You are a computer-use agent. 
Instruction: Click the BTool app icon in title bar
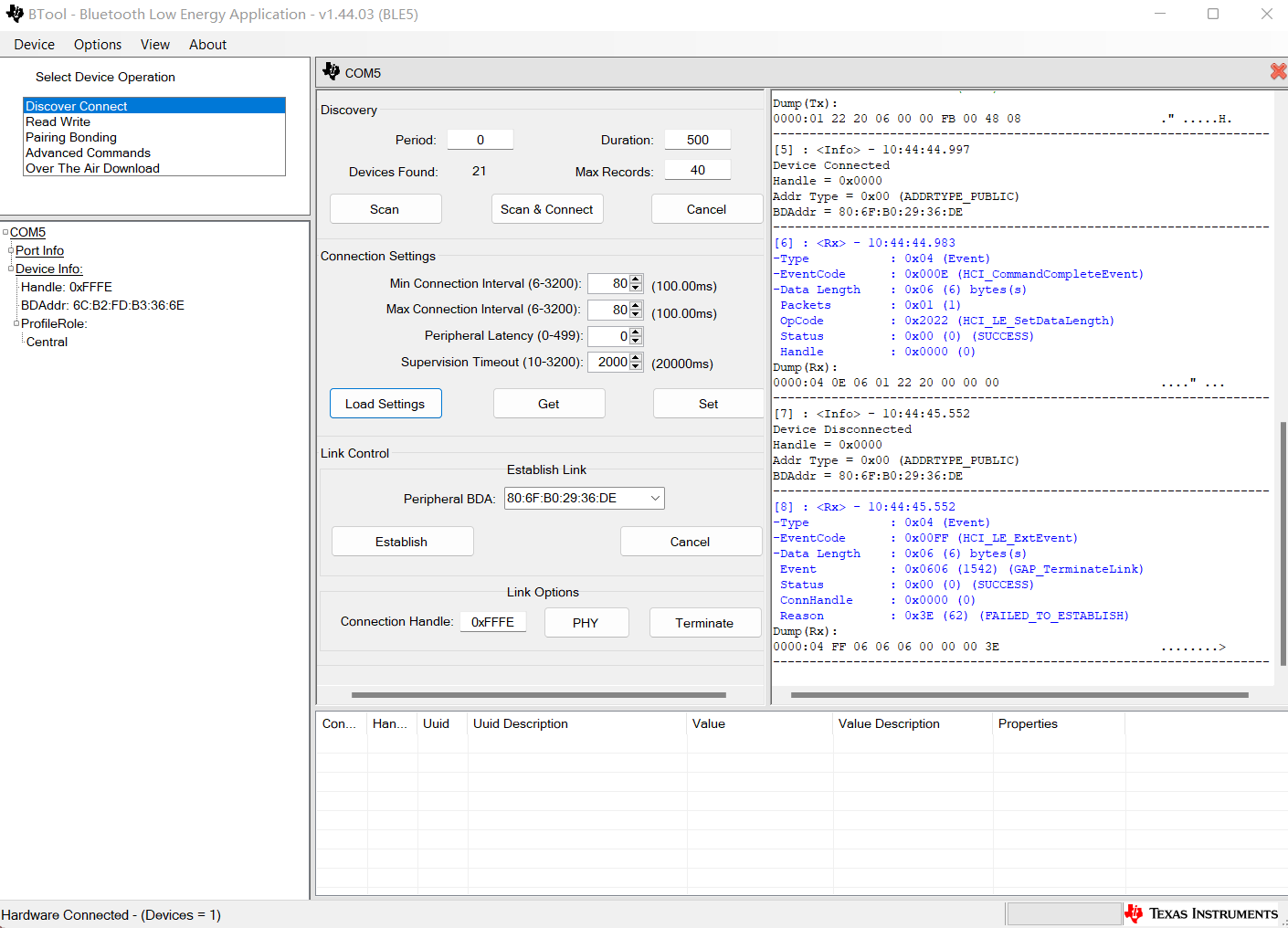(15, 14)
